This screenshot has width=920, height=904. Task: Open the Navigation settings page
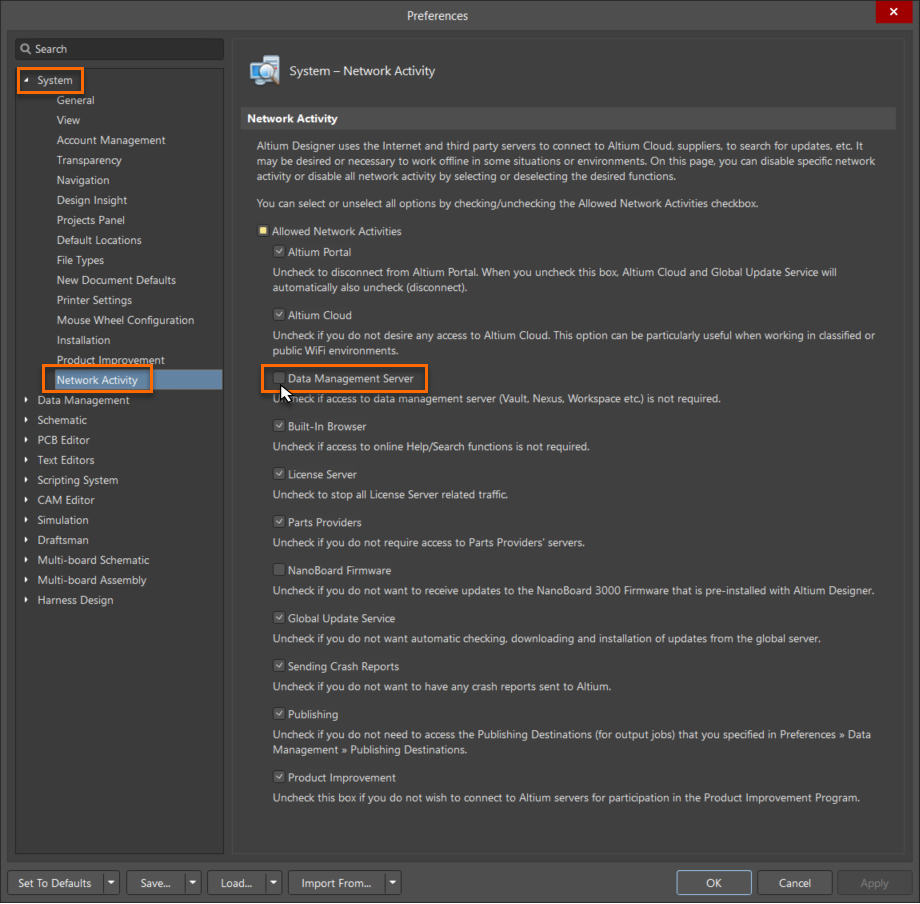pyautogui.click(x=83, y=180)
